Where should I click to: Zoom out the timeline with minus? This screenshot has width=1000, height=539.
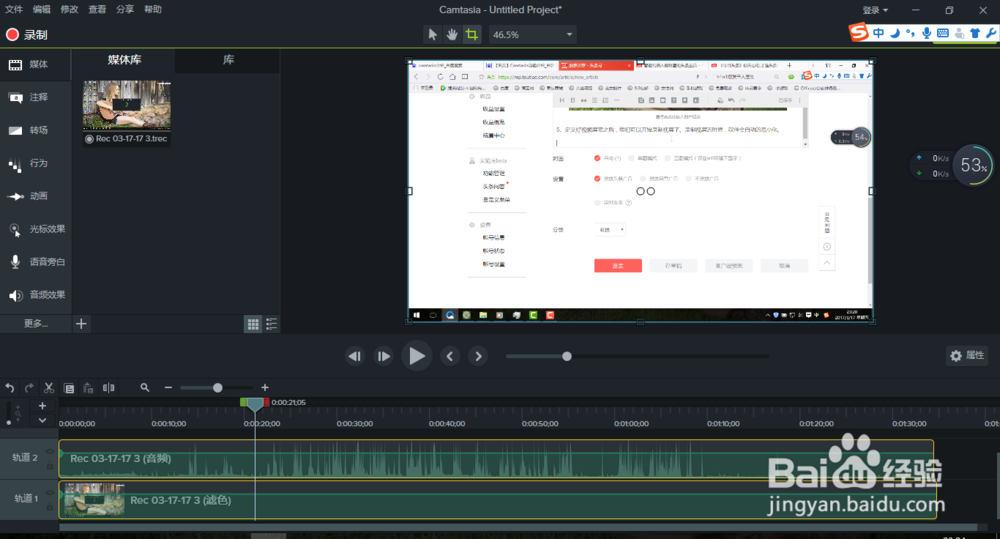[168, 388]
